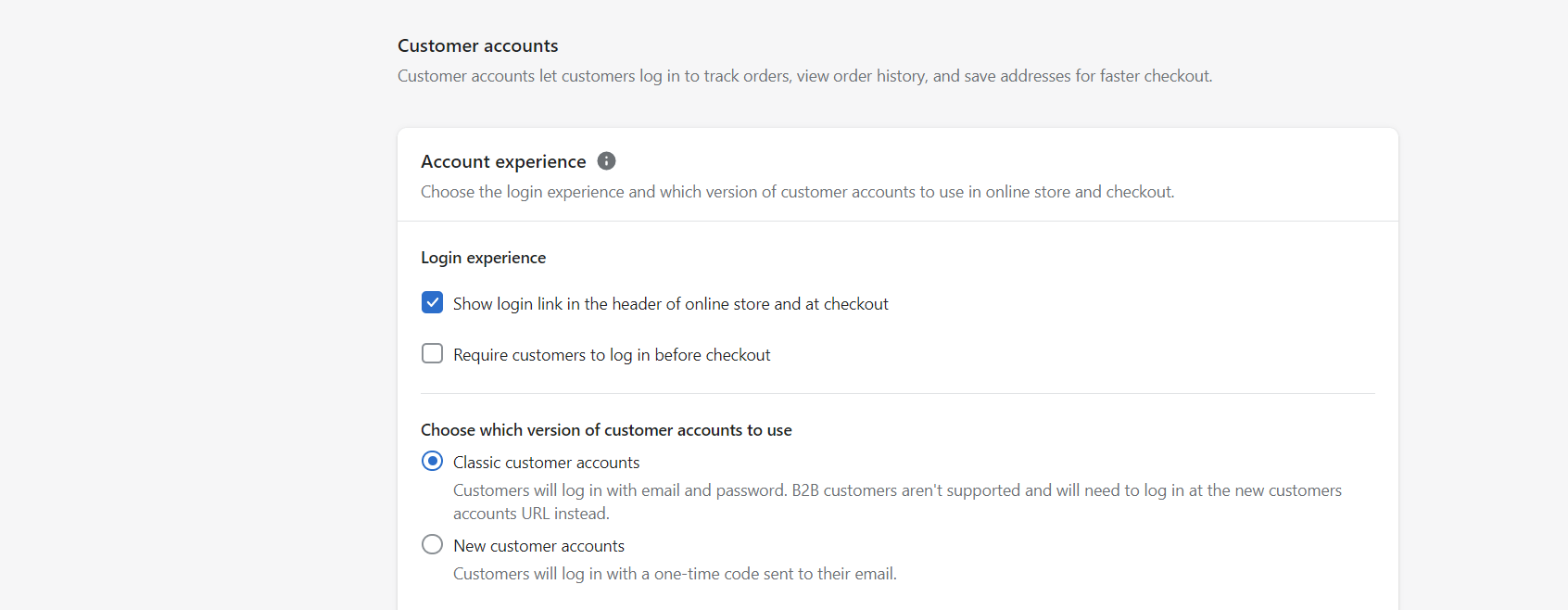Viewport: 1568px width, 610px height.
Task: Click the empty checkbox below the login link option
Action: pos(432,353)
